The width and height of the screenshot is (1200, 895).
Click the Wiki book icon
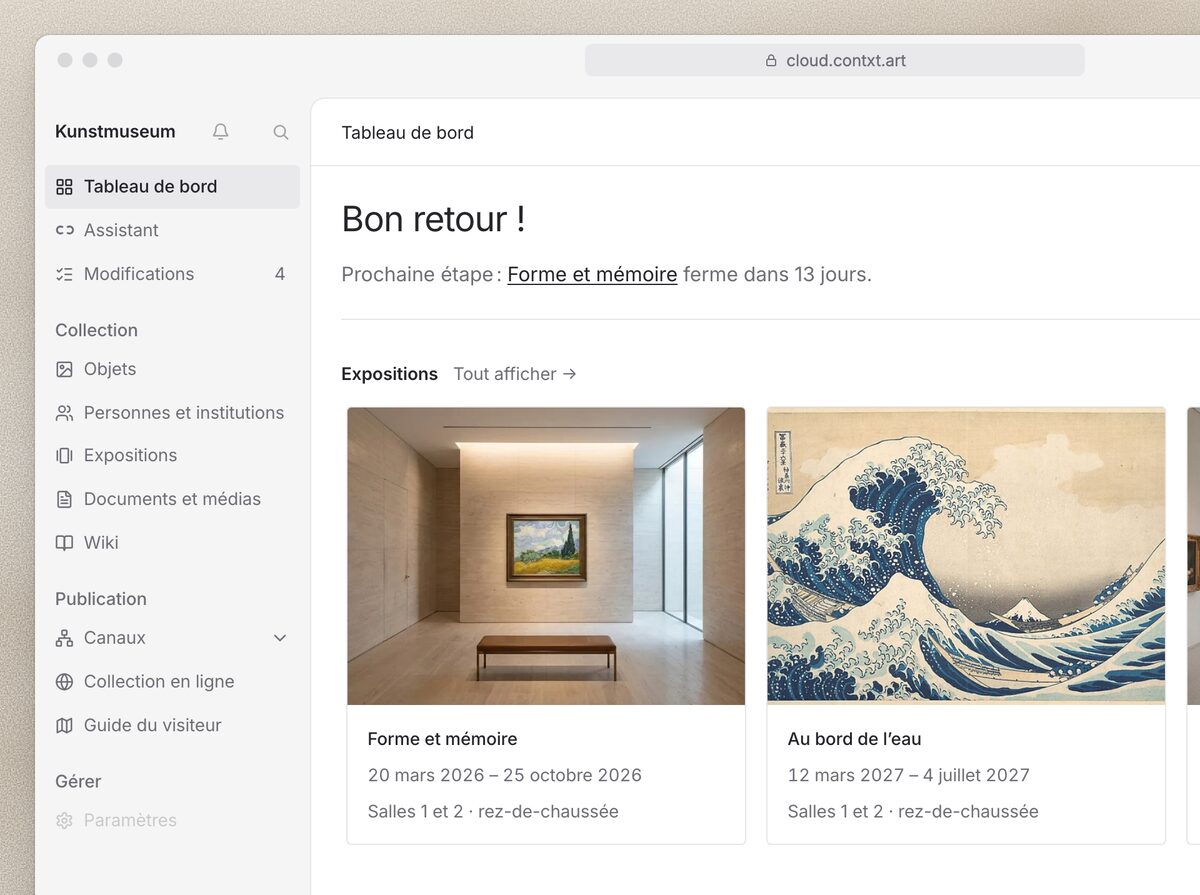tap(64, 543)
